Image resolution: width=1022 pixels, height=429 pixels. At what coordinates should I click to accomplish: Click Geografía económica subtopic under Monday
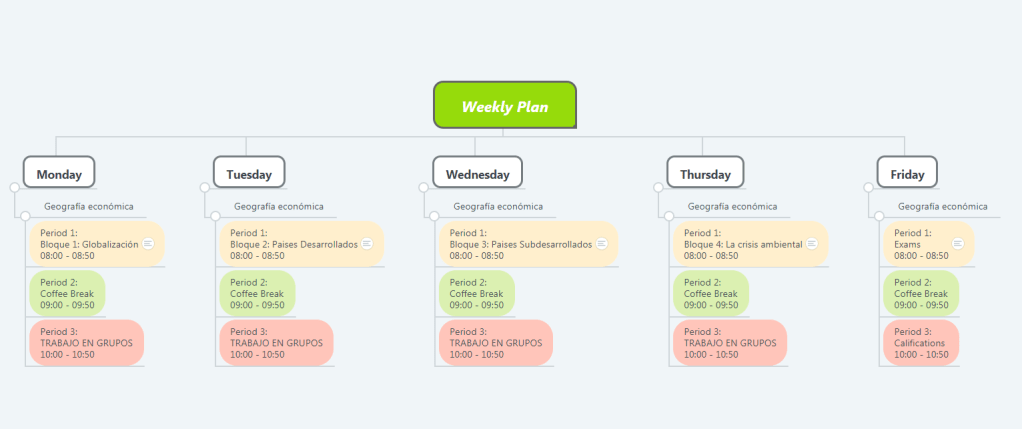(88, 207)
